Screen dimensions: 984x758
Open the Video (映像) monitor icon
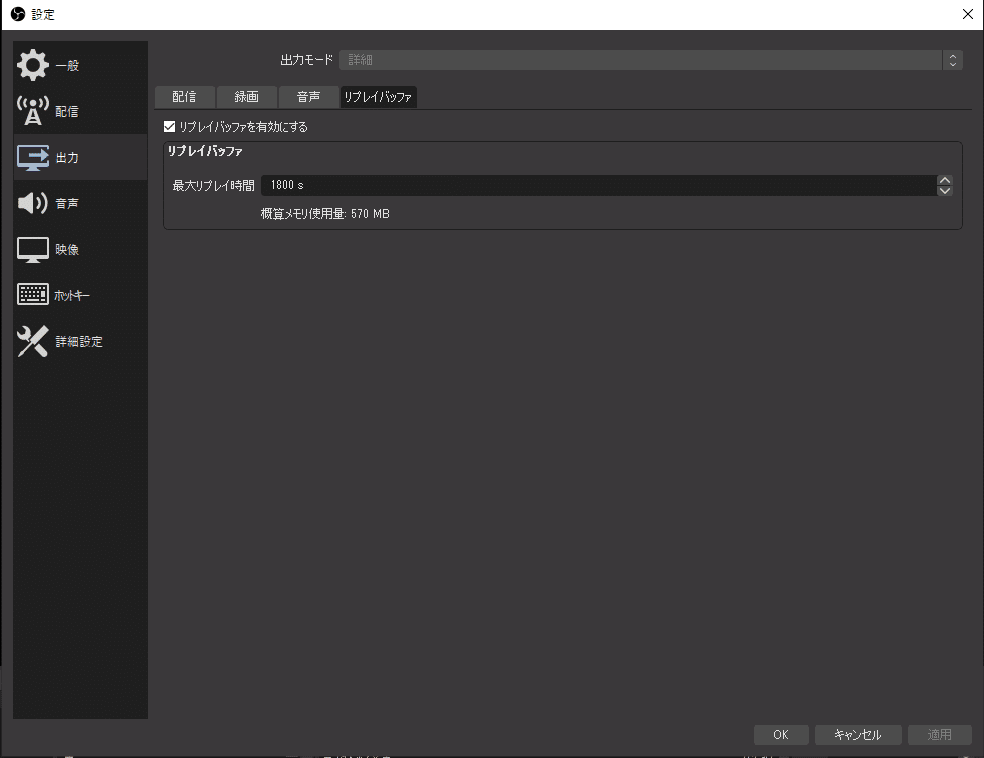click(33, 250)
